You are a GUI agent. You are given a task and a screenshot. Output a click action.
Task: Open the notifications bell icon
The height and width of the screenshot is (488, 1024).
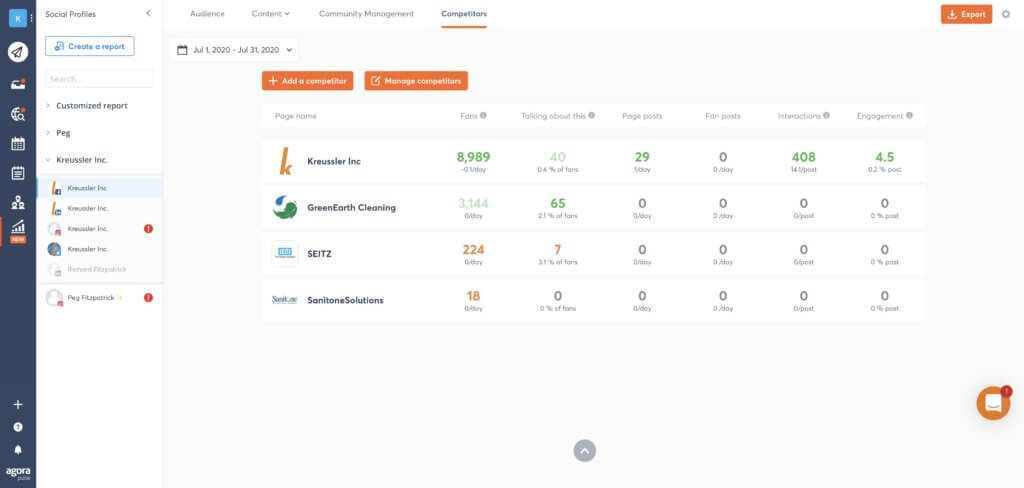coord(18,449)
